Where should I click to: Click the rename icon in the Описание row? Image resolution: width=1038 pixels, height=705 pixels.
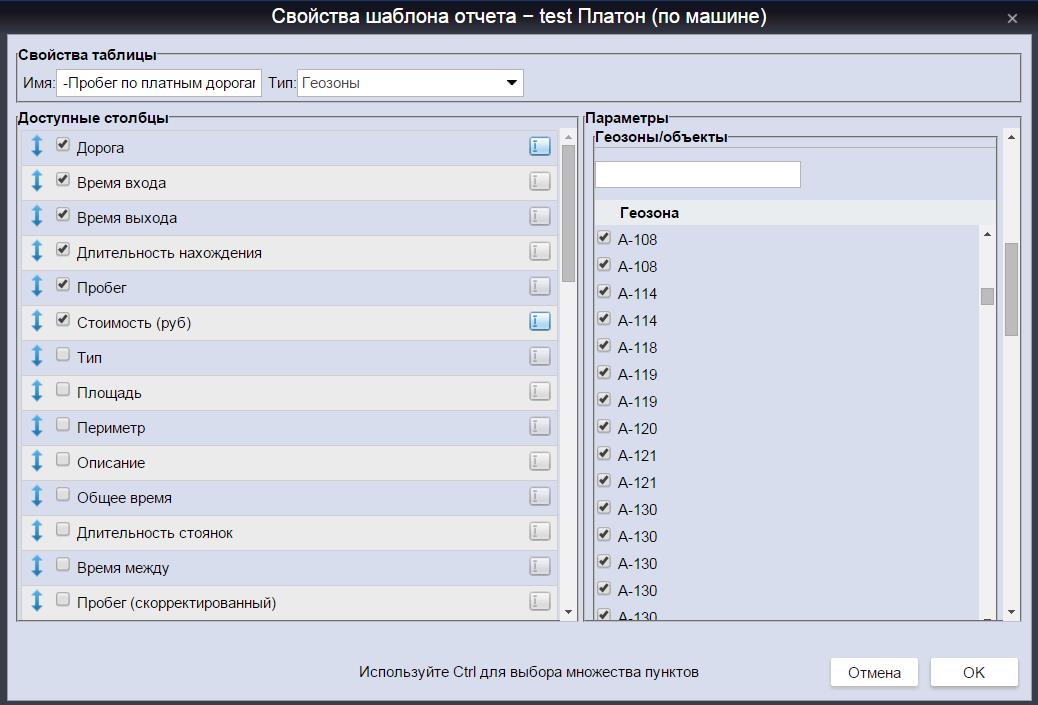[x=539, y=462]
